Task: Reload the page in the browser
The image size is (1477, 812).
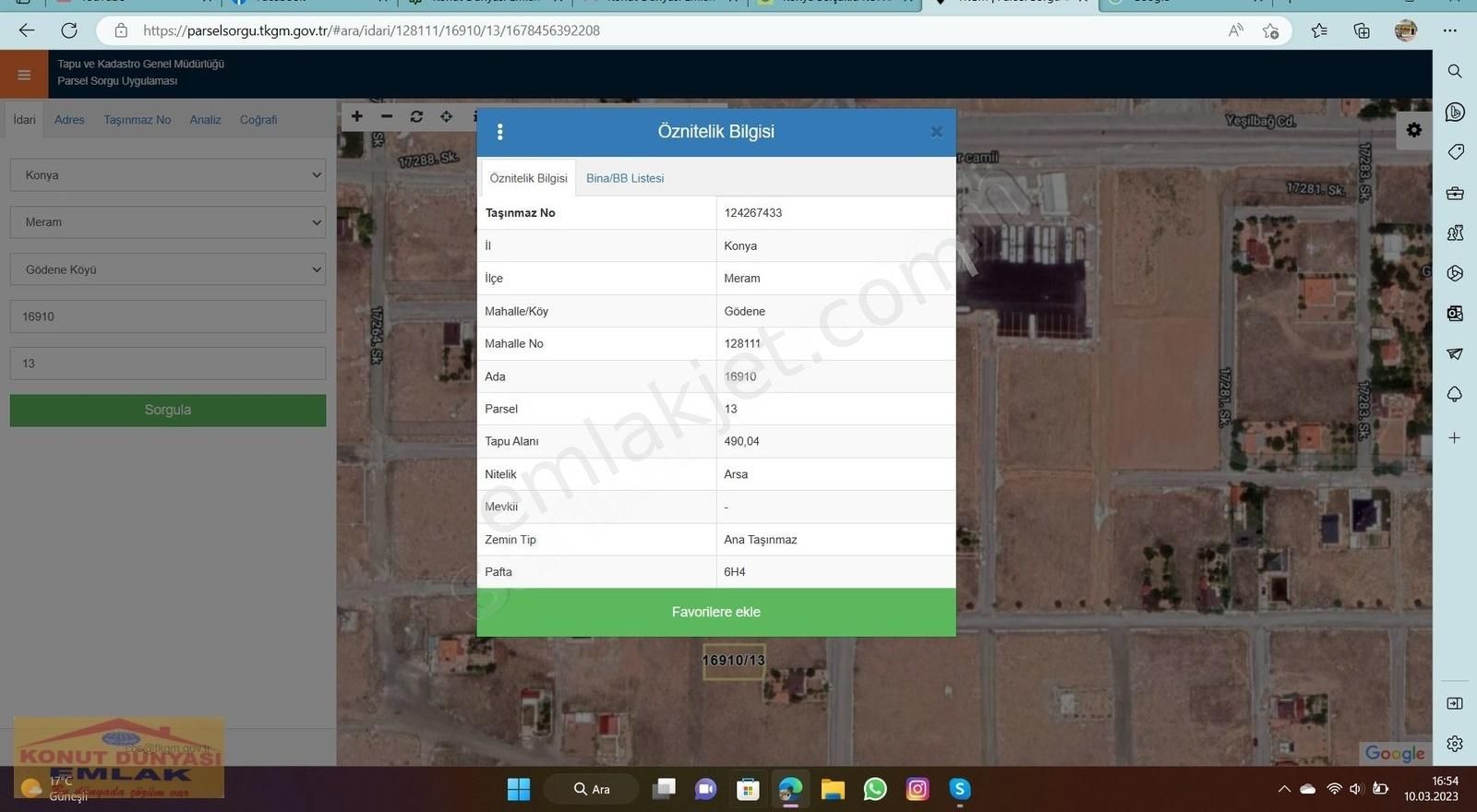Action: pyautogui.click(x=69, y=30)
